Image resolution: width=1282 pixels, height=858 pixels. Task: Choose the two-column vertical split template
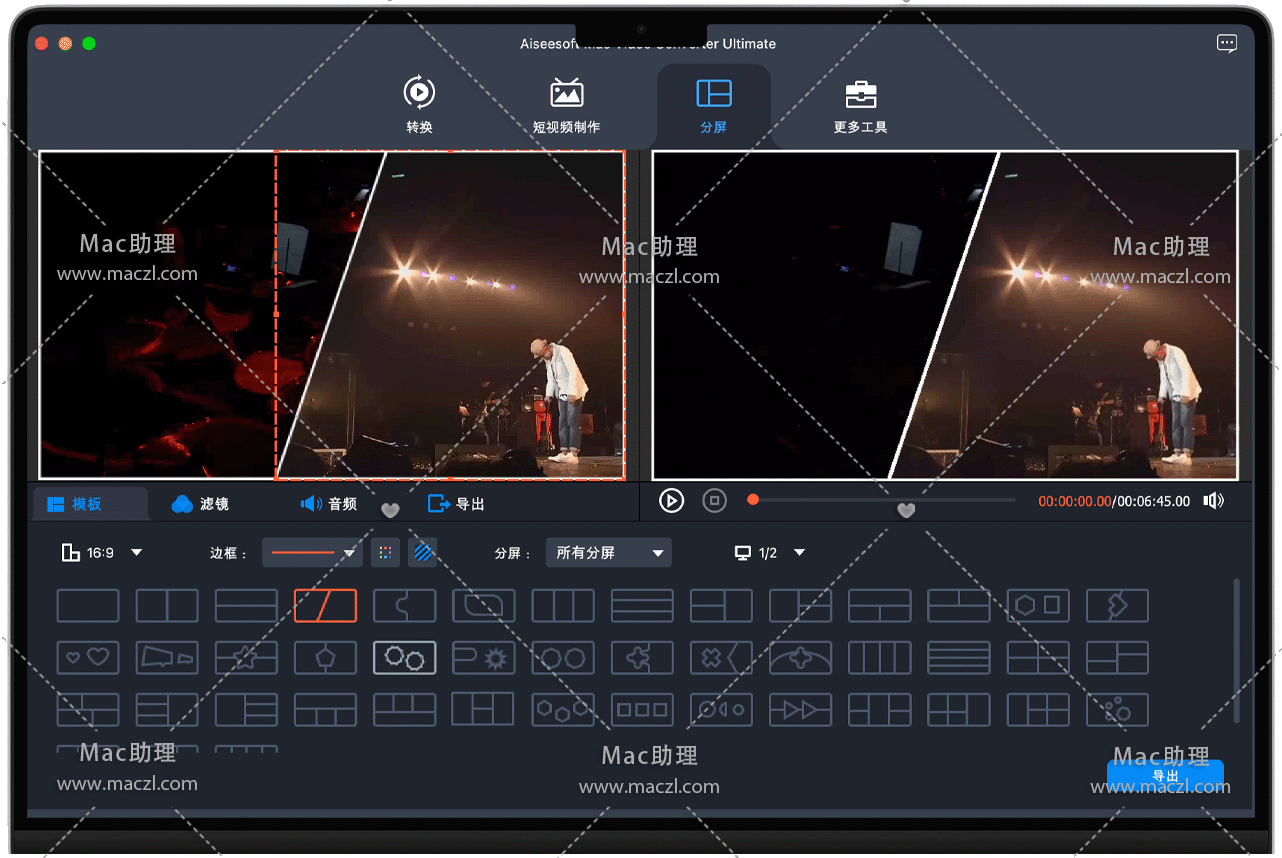pos(167,606)
